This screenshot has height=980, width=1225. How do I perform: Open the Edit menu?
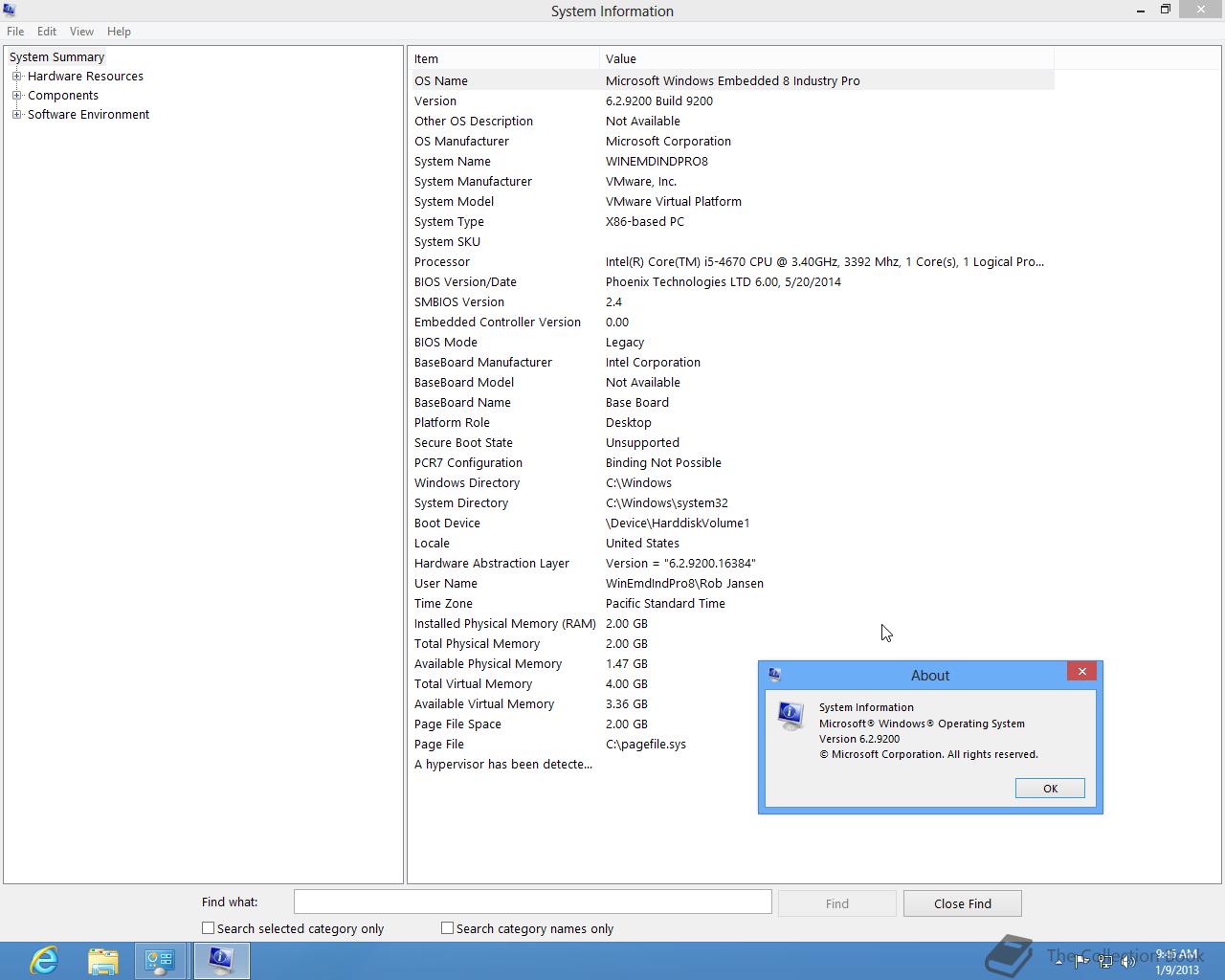tap(47, 31)
